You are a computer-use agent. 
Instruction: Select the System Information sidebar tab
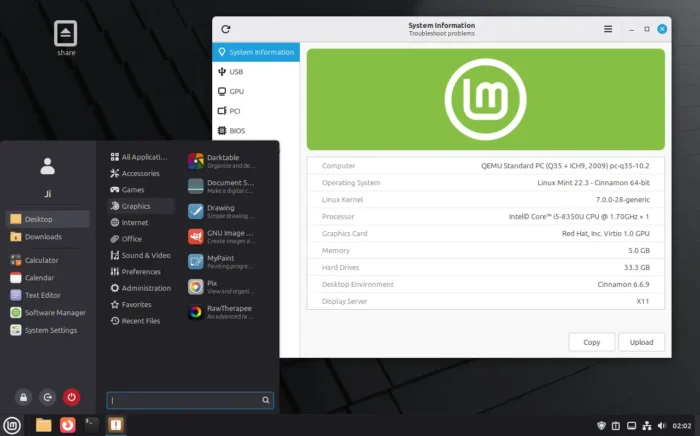(x=256, y=52)
